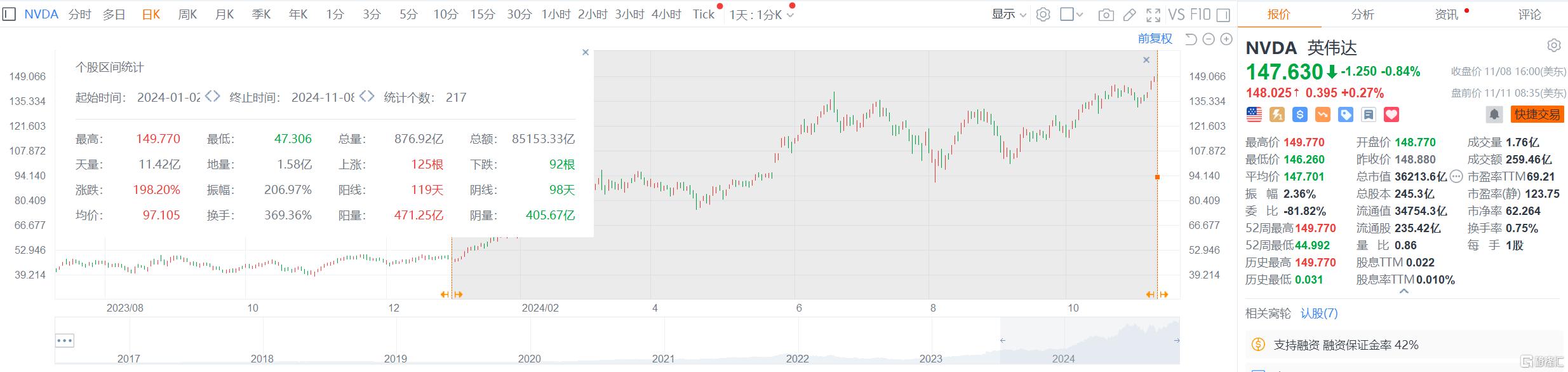This screenshot has height=372, width=1568.
Task: Open quote panel settings gear
Action: click(x=1553, y=45)
